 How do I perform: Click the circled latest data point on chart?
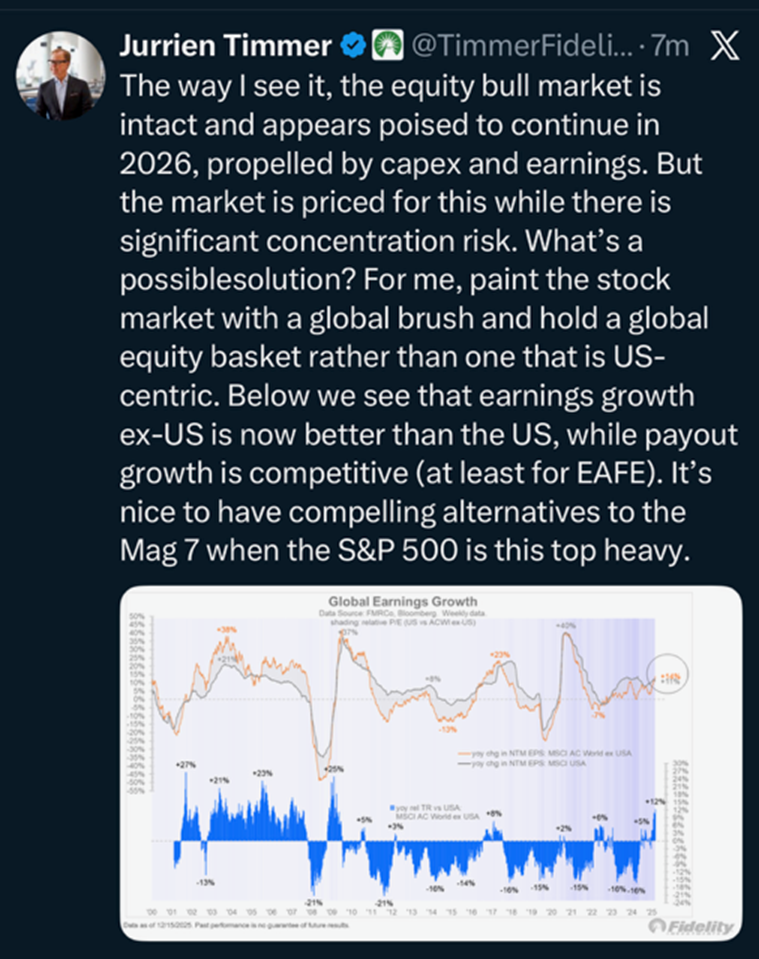[670, 677]
